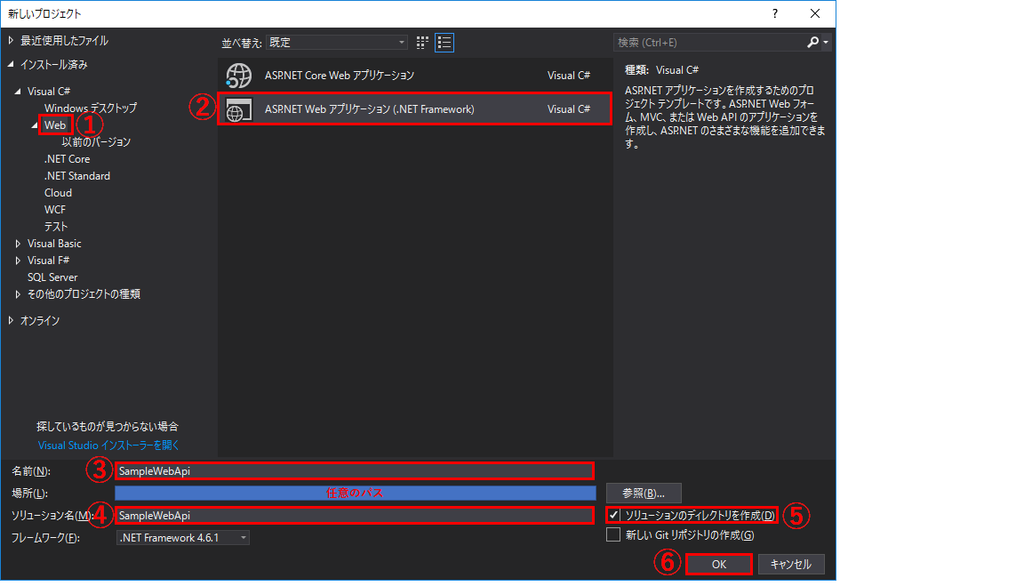The height and width of the screenshot is (586, 1024).
Task: Select the .NET Core category
Action: [x=67, y=159]
